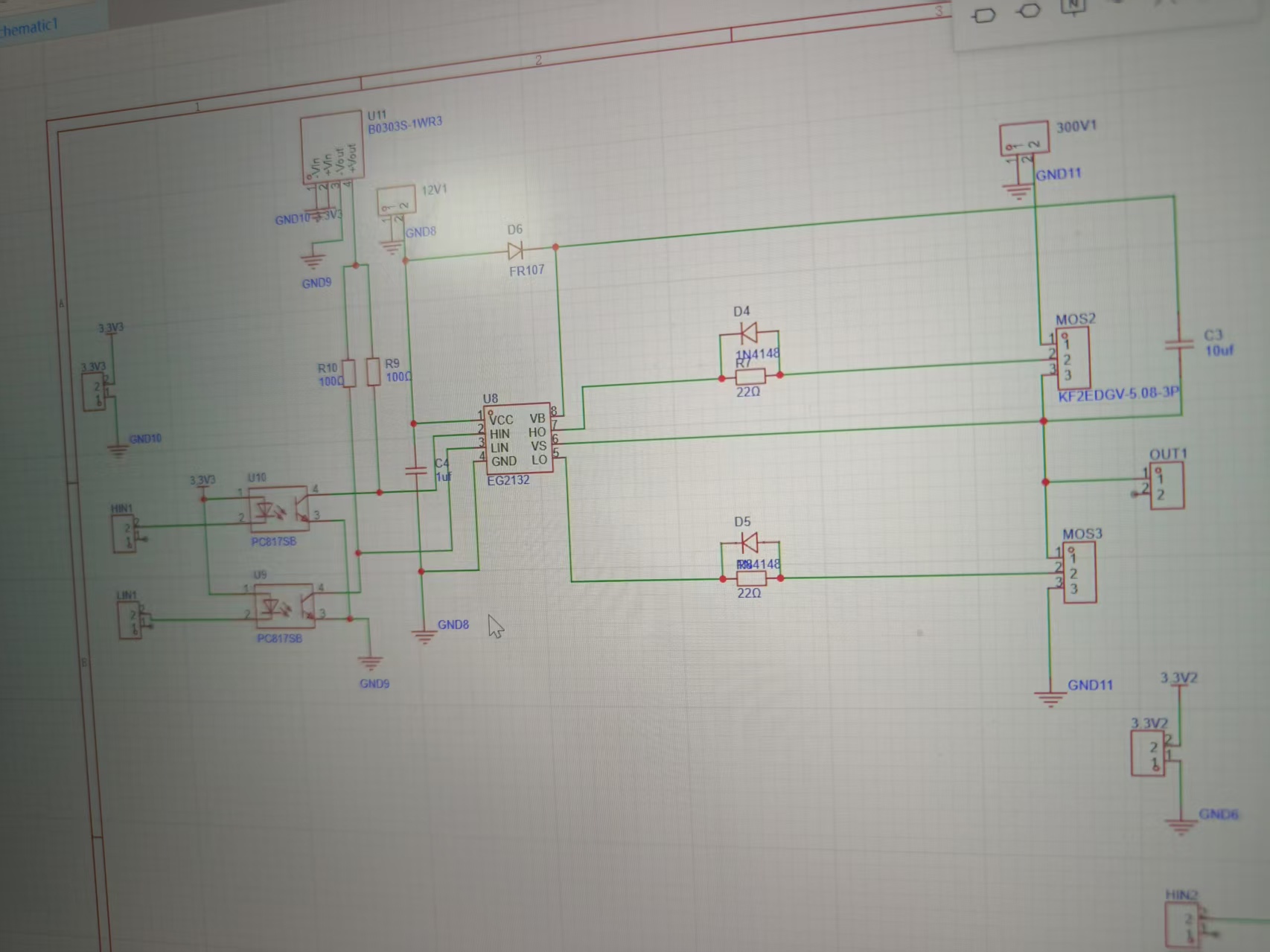This screenshot has width=1270, height=952.
Task: Select the R9 resistor symbol
Action: [x=374, y=371]
